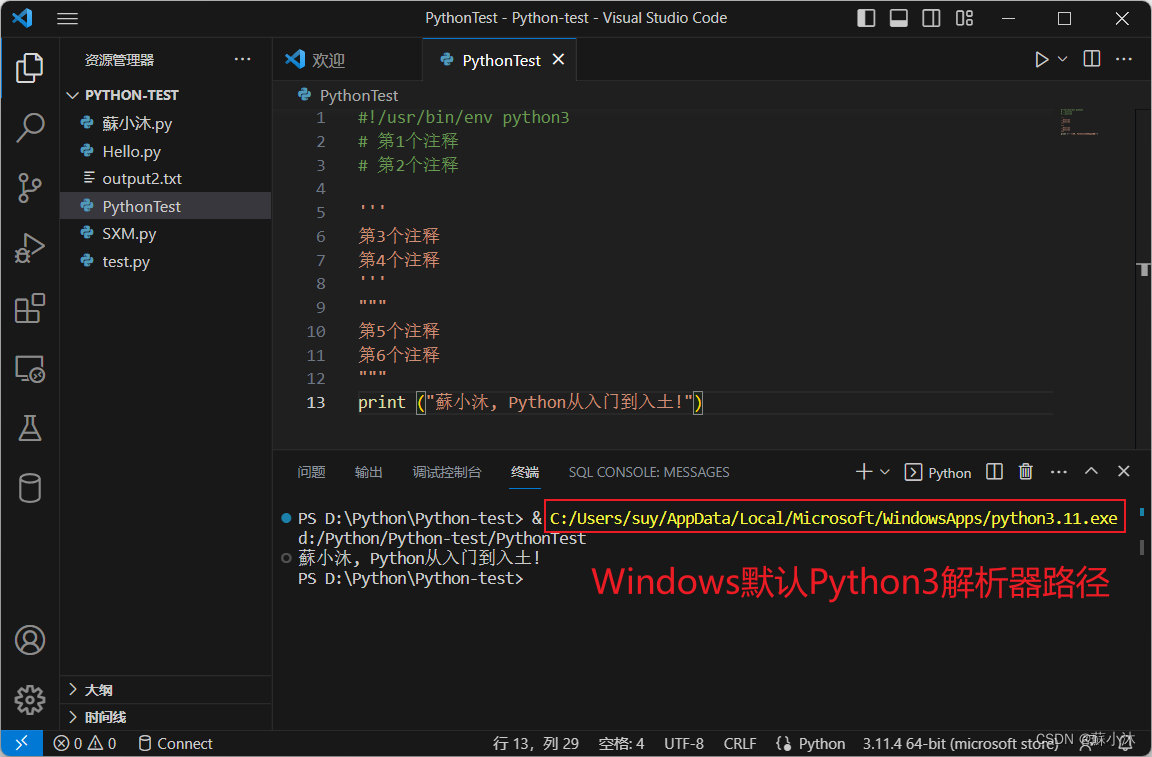Viewport: 1152px width, 757px height.
Task: Maximize the panel with the up chevron
Action: (1091, 471)
